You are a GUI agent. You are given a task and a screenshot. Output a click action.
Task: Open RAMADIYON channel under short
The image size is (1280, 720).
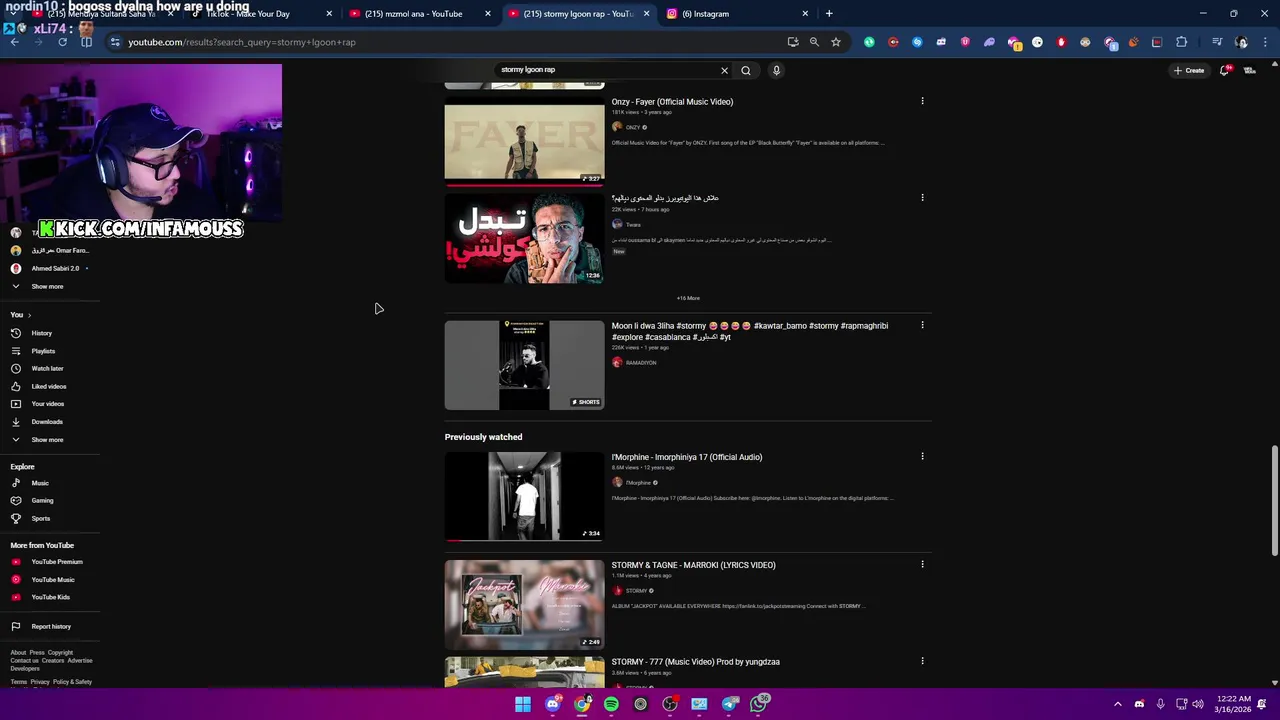641,362
